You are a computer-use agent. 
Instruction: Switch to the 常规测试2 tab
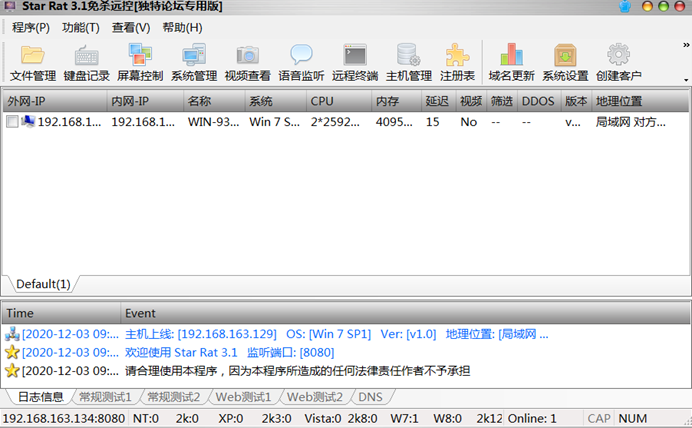173,397
